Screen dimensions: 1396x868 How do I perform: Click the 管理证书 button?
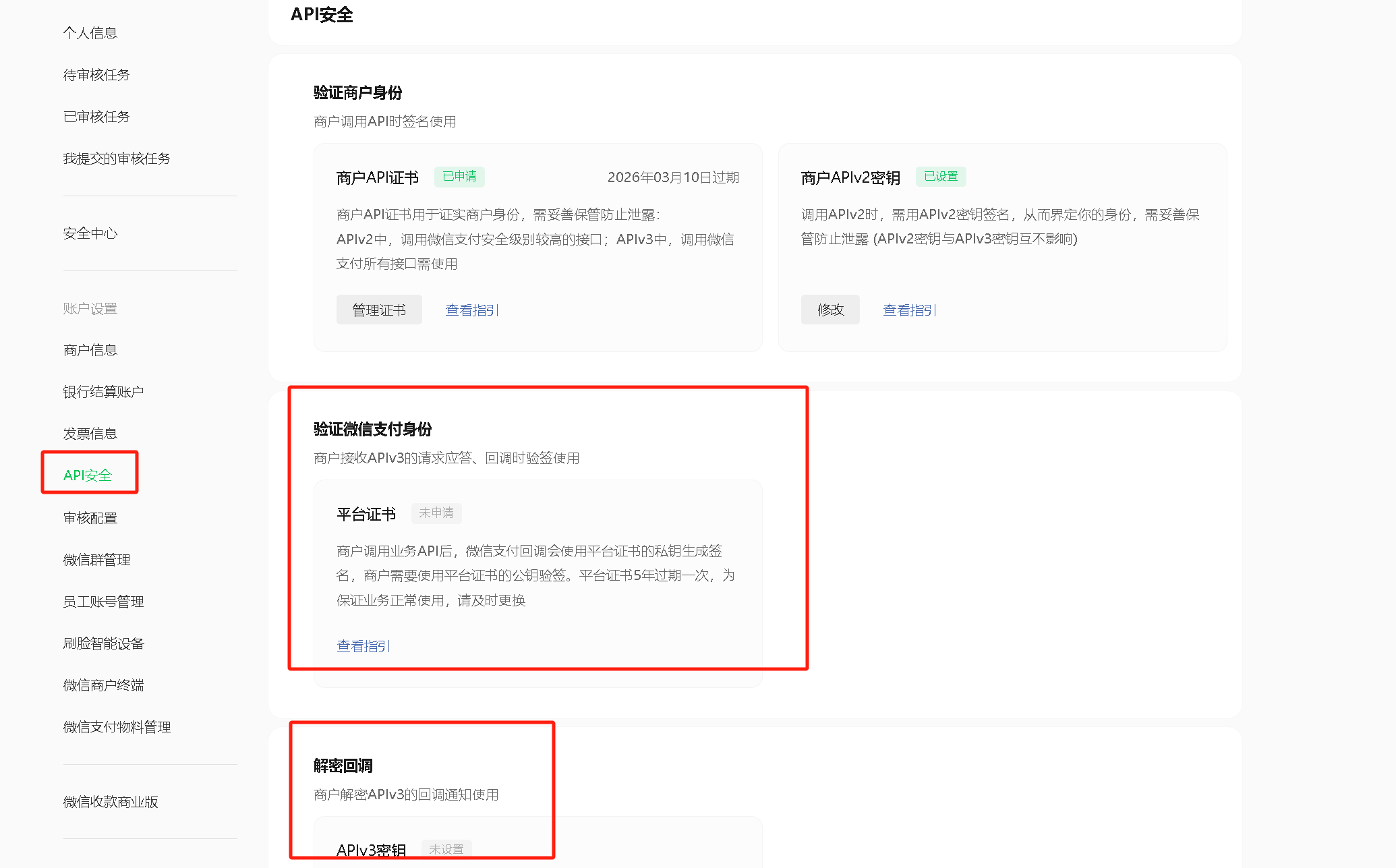379,310
